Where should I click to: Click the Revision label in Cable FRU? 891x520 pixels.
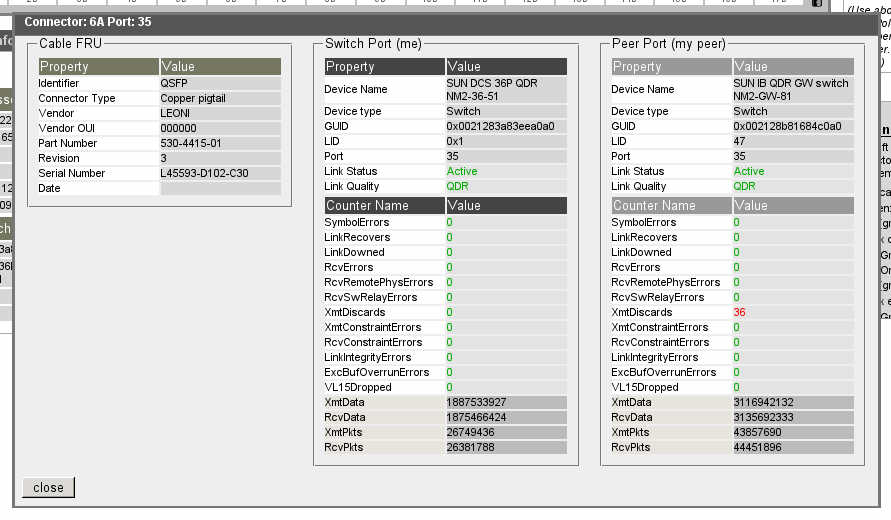pyautogui.click(x=59, y=158)
